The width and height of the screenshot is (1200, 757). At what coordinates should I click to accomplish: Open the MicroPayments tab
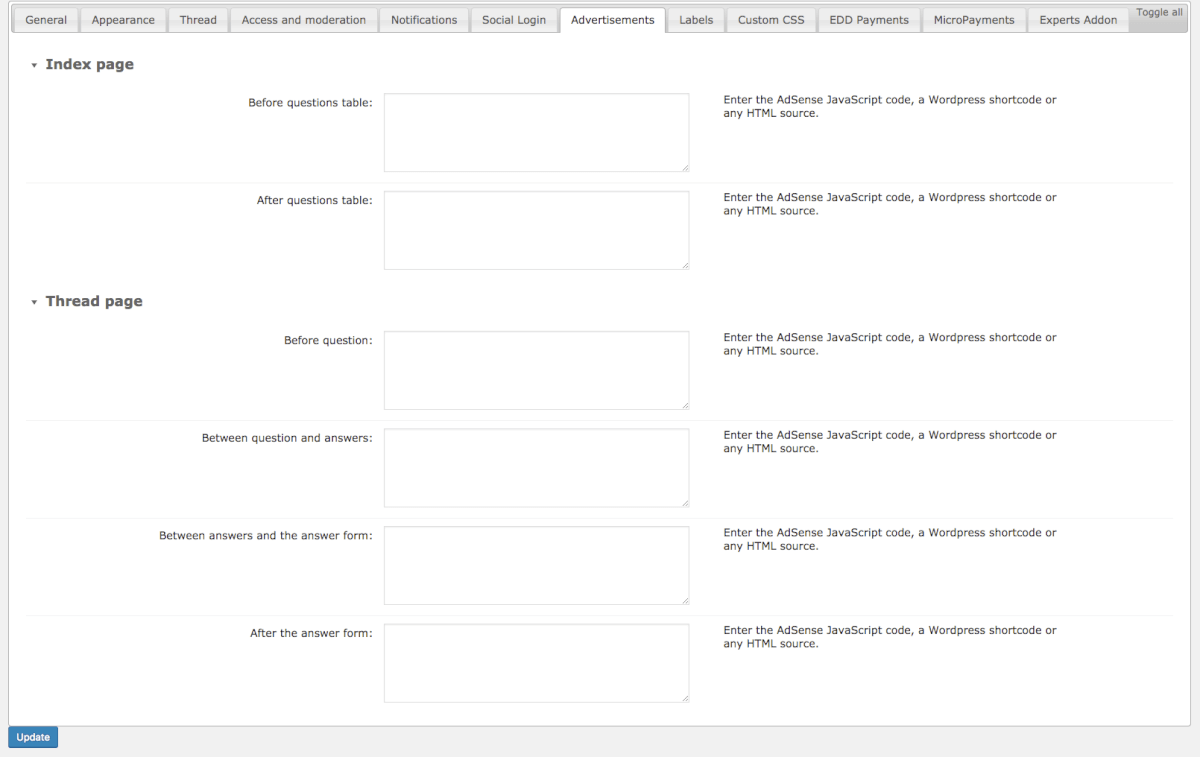click(974, 20)
